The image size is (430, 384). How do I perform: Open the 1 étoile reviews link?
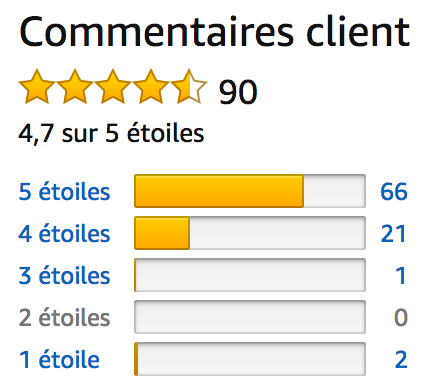(59, 360)
